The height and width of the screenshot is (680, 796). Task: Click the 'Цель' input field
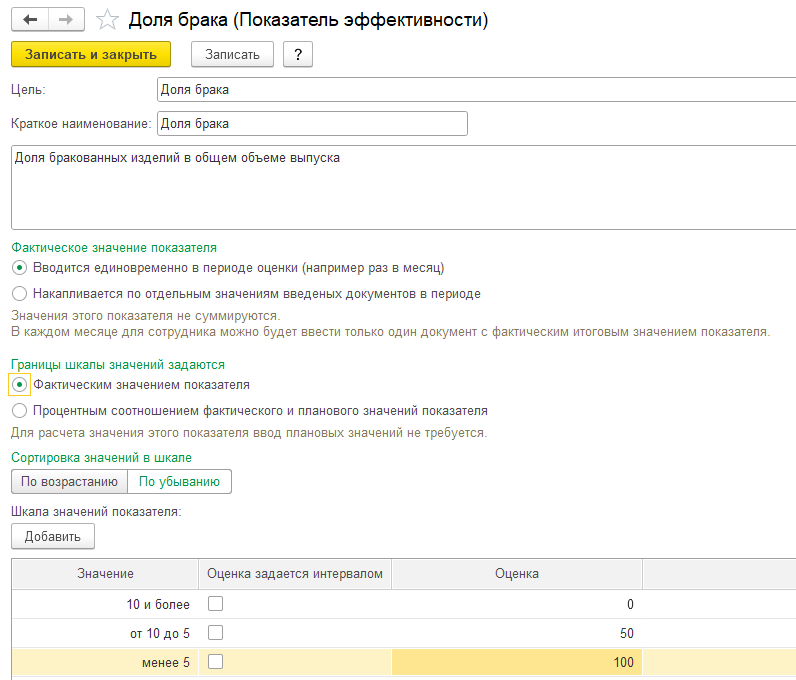pyautogui.click(x=476, y=89)
